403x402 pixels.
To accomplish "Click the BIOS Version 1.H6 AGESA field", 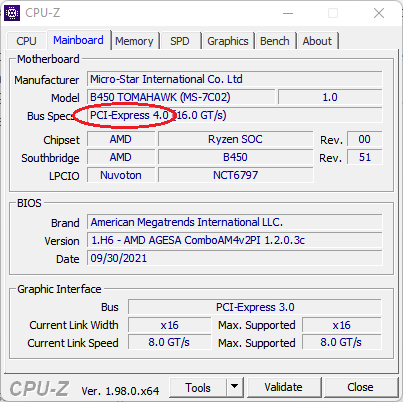I will point(235,240).
